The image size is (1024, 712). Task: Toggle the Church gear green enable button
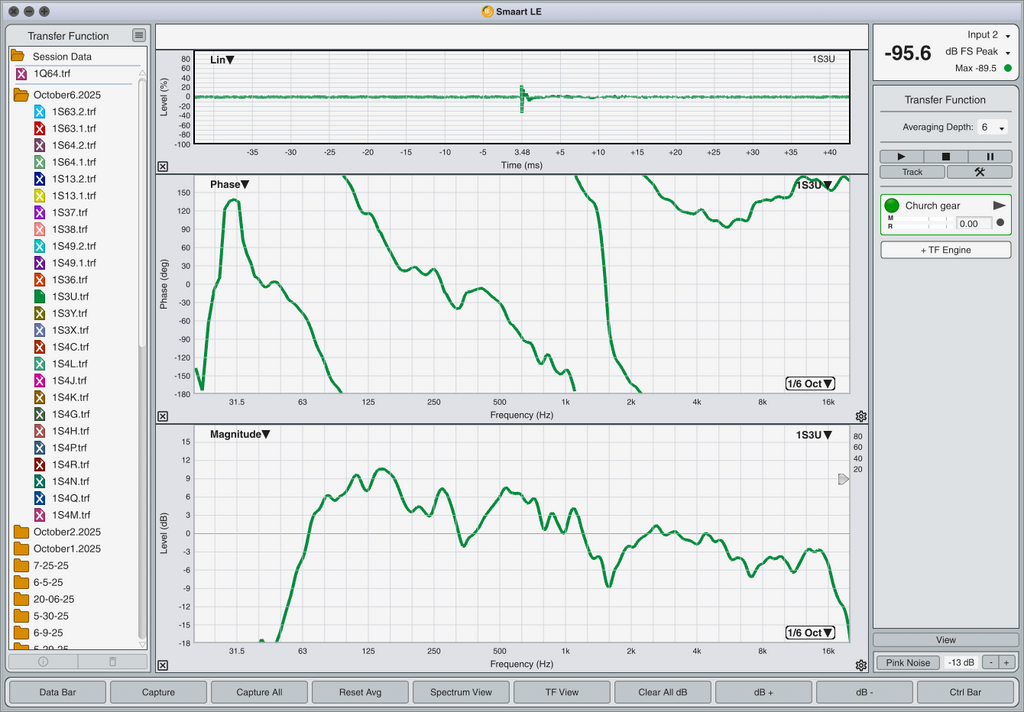point(892,205)
